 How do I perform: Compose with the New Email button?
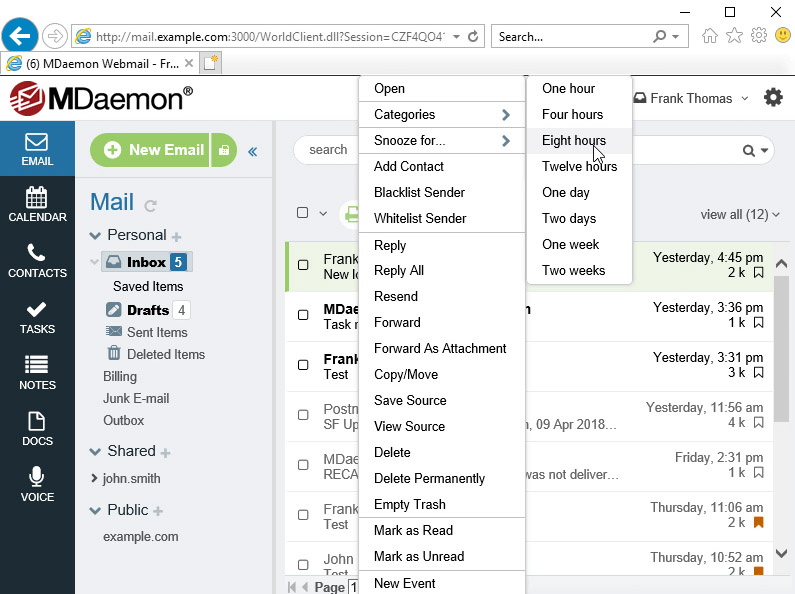[x=150, y=150]
